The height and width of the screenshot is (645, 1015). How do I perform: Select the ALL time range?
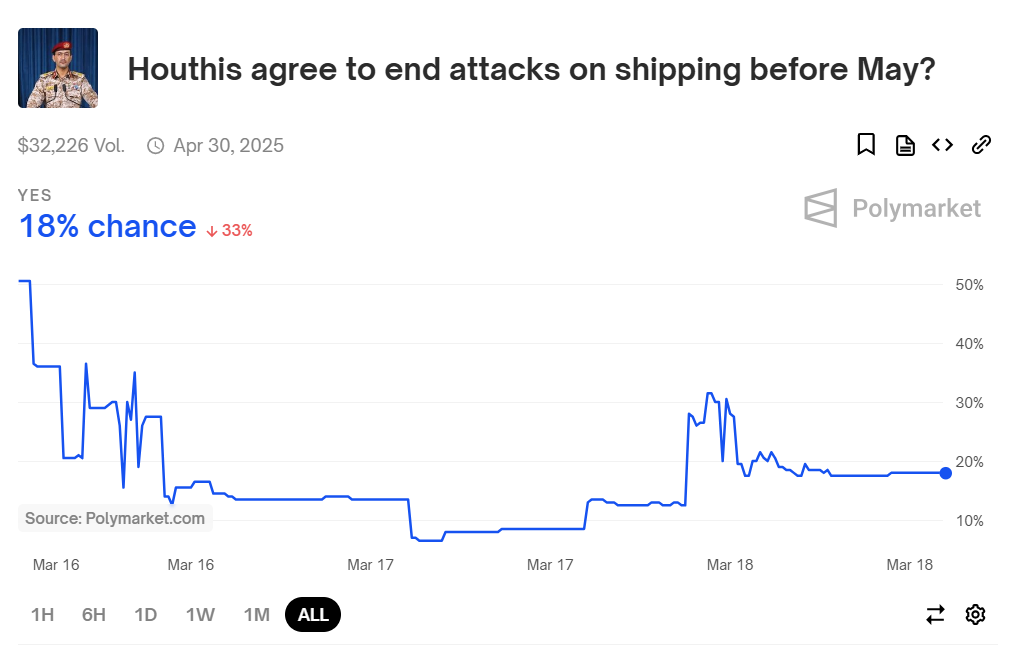(x=313, y=614)
